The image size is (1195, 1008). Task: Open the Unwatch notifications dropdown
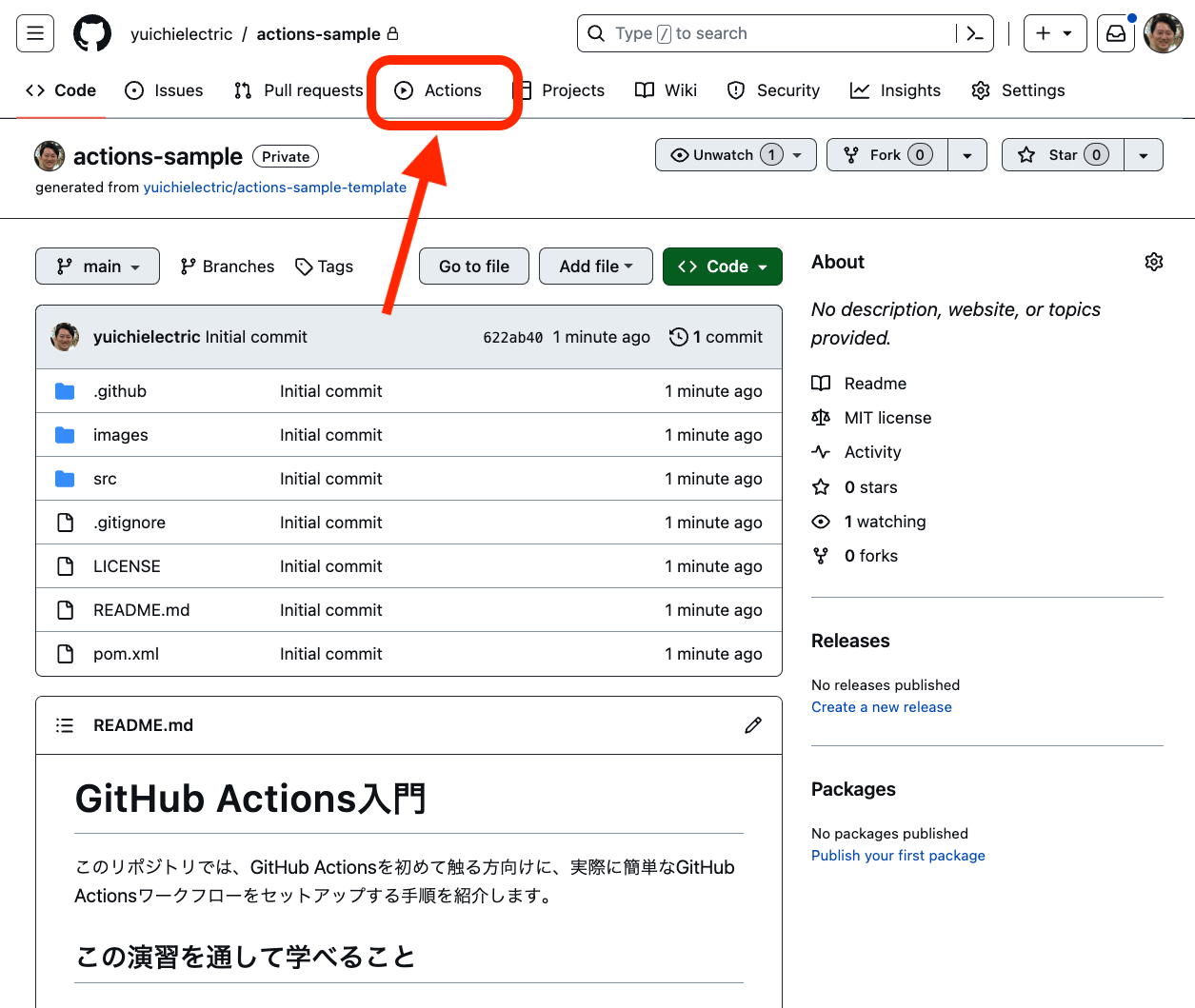pos(736,155)
